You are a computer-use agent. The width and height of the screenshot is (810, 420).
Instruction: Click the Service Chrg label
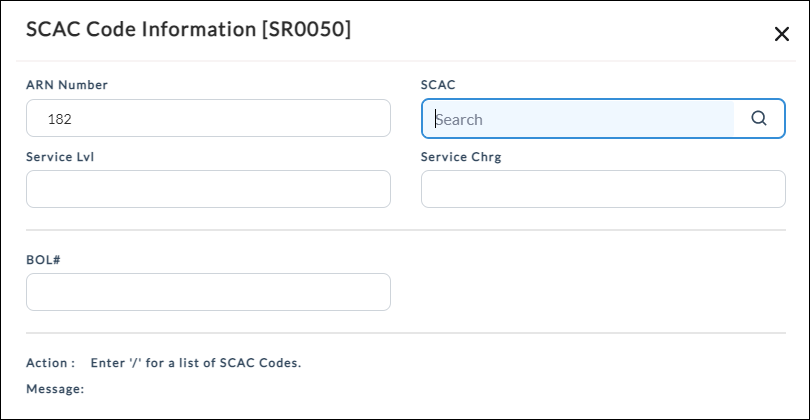(x=461, y=157)
